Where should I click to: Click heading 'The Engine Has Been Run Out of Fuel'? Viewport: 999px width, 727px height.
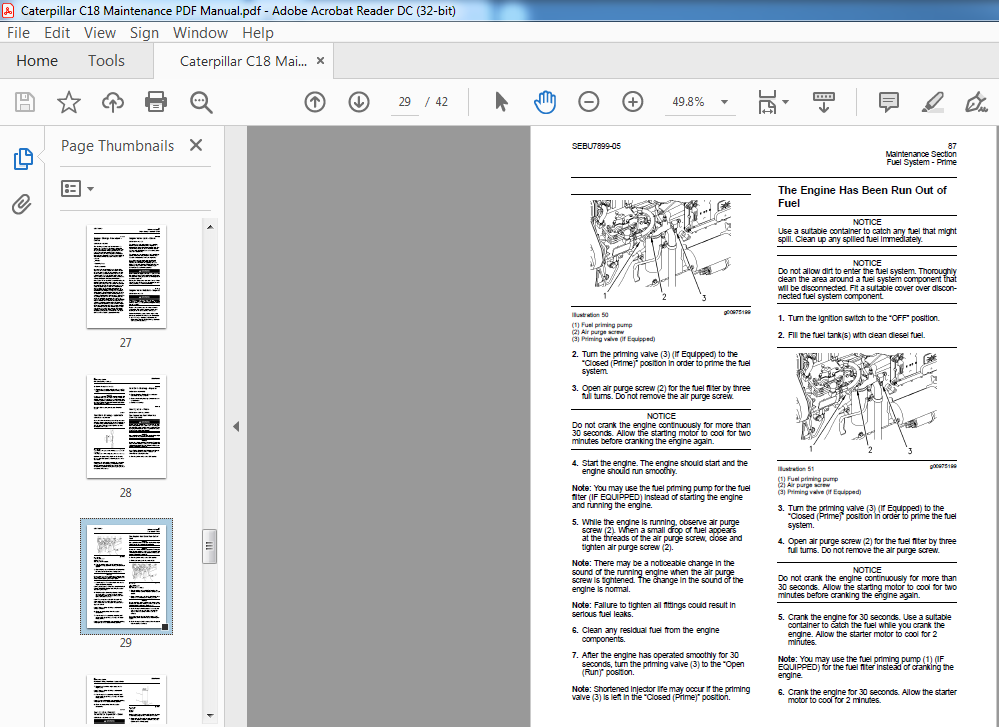point(862,196)
